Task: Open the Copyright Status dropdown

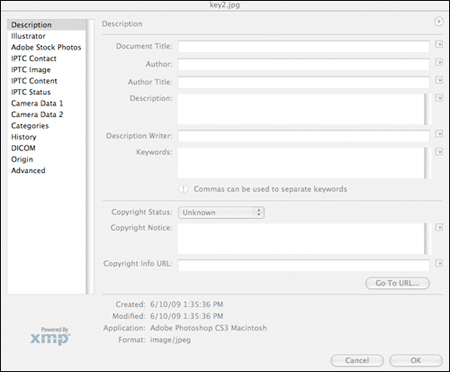Action: point(221,213)
